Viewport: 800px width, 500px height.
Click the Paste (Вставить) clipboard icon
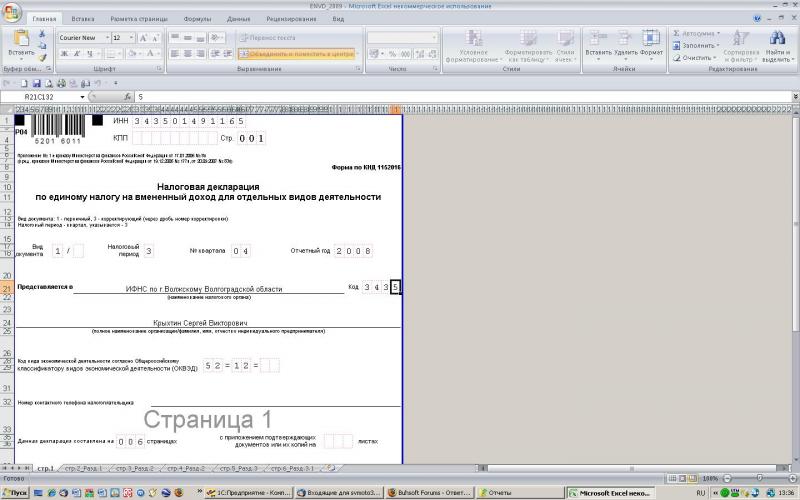pos(19,41)
